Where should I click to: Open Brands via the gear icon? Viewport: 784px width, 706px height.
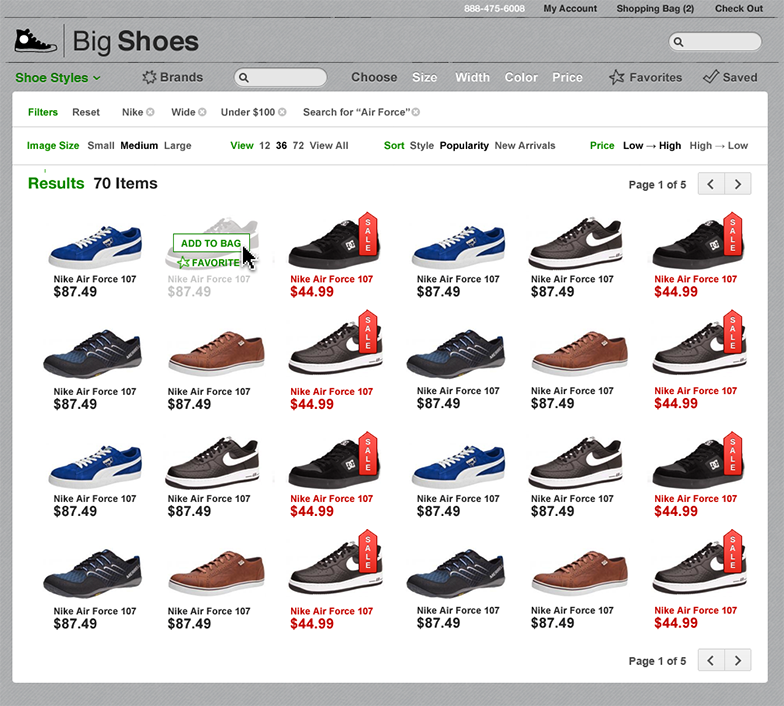click(149, 77)
